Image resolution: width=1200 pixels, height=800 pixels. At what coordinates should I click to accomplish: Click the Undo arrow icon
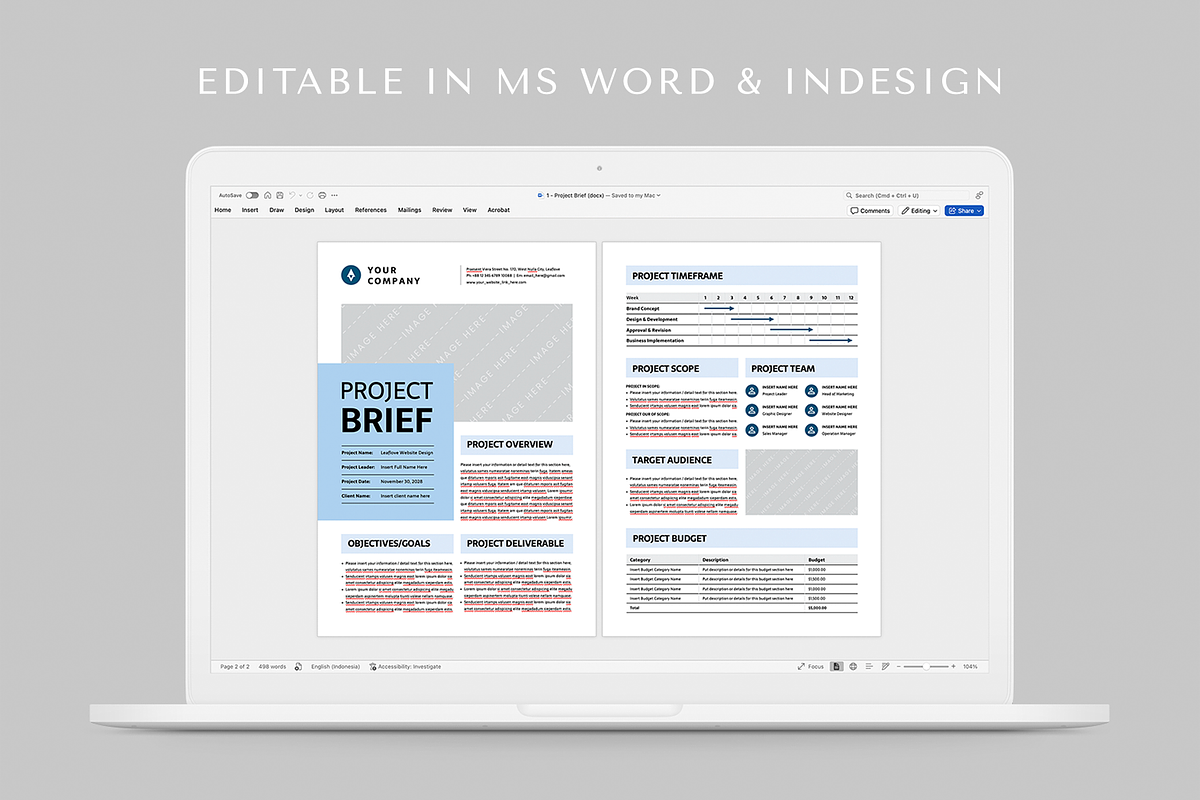tap(292, 195)
